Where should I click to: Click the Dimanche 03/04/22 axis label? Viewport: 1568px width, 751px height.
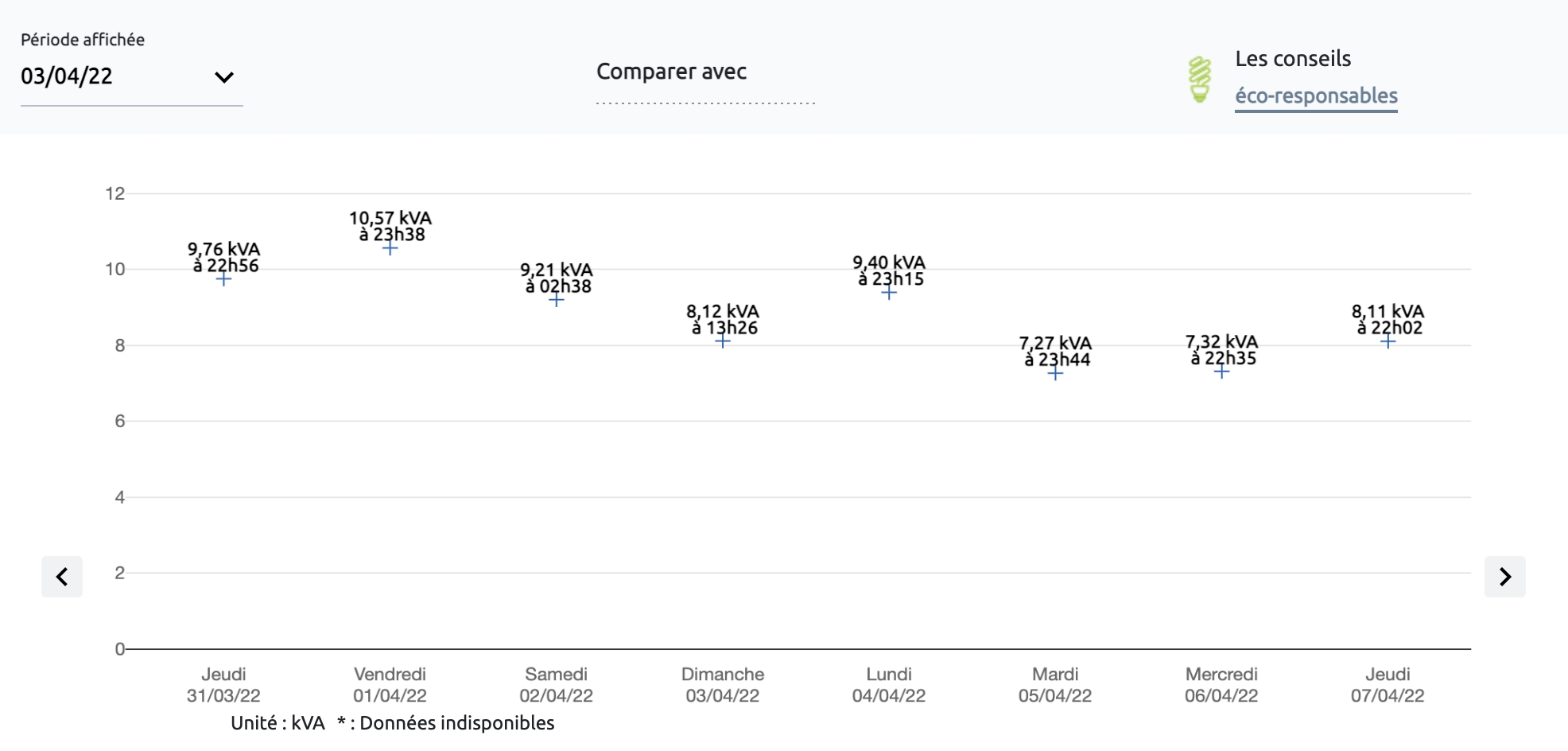[723, 685]
